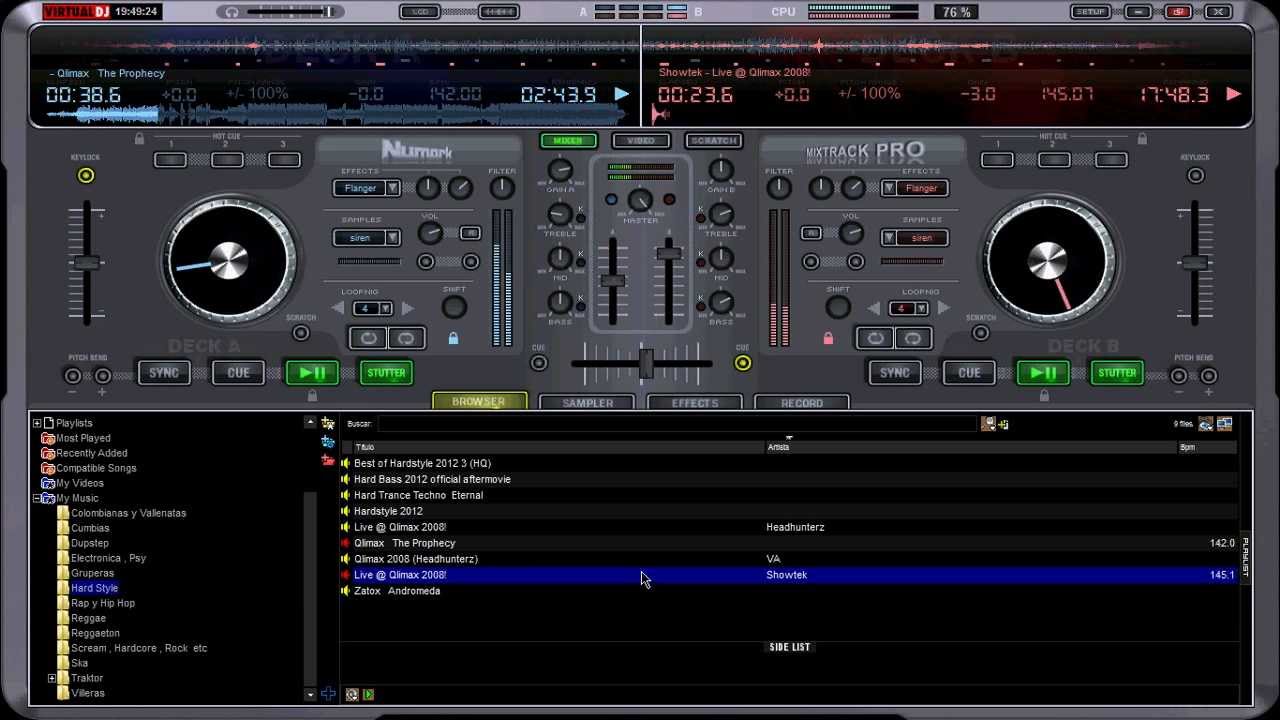This screenshot has width=1280, height=720.
Task: Double Deck B loop with right arrow
Action: (942, 309)
